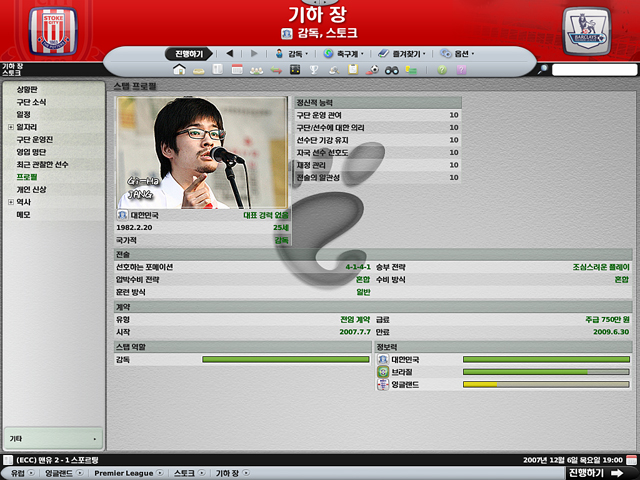Screen dimensions: 640x480
Task: Expand the 역사 tree item
Action: [10, 202]
